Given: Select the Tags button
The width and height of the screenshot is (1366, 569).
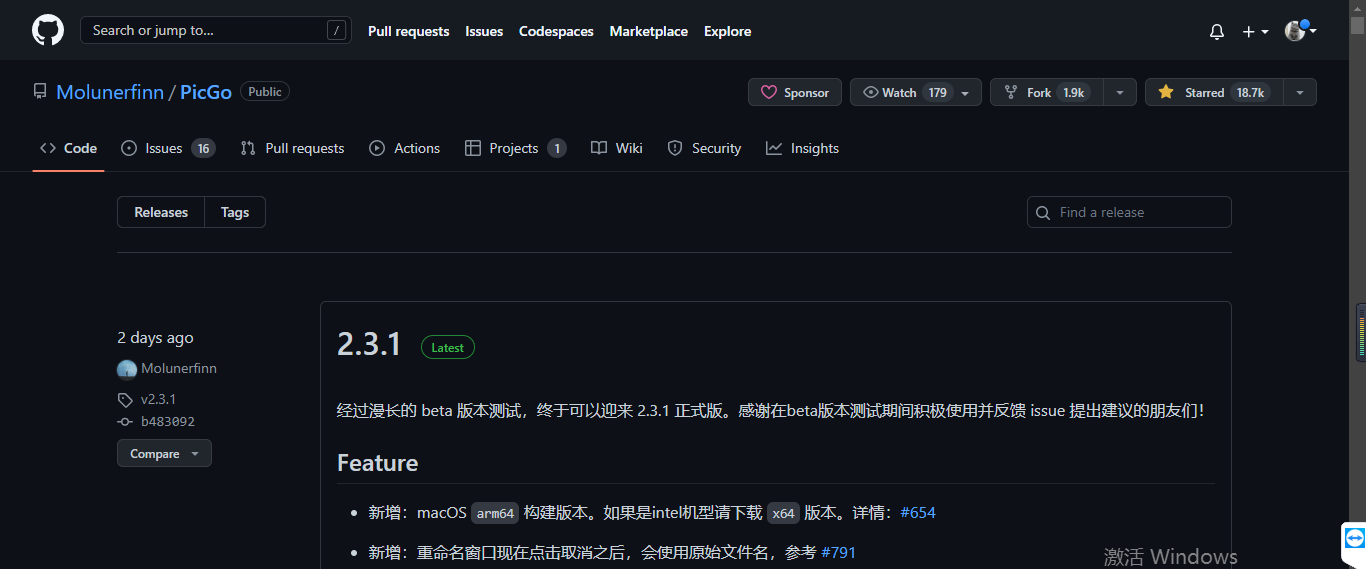Looking at the screenshot, I should tap(235, 212).
